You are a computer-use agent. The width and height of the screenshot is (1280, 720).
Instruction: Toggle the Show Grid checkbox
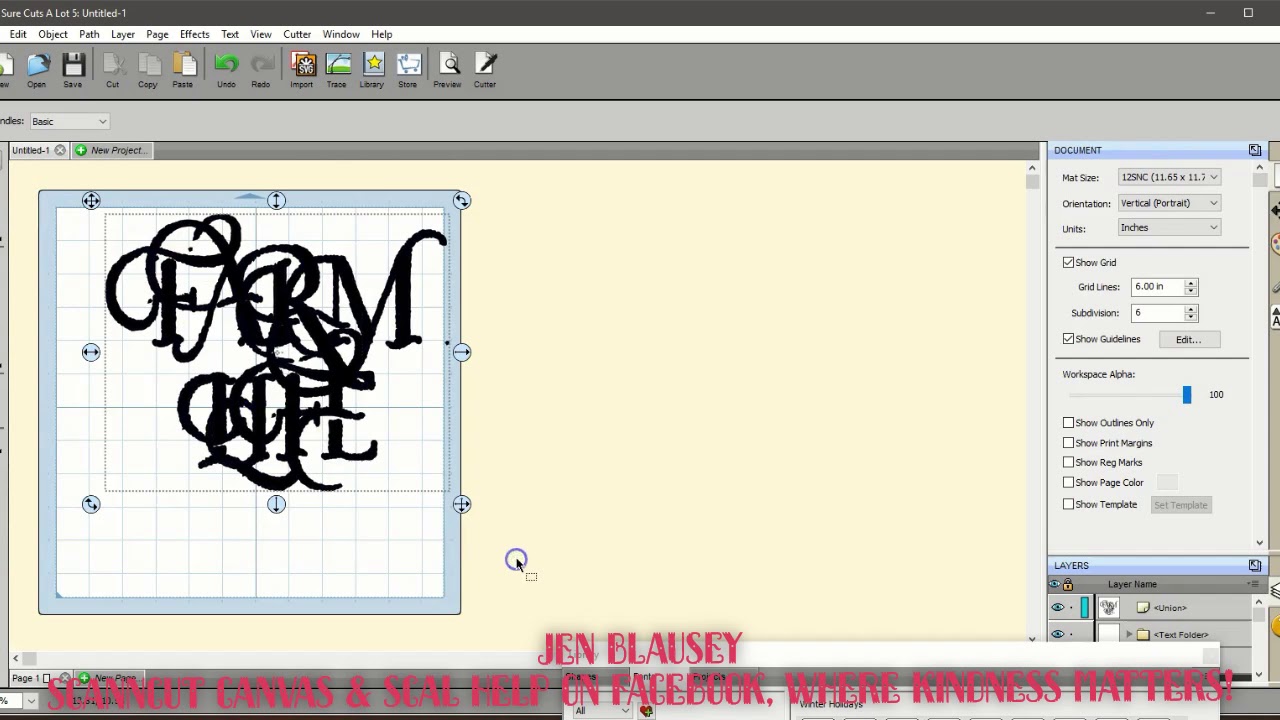tap(1068, 263)
